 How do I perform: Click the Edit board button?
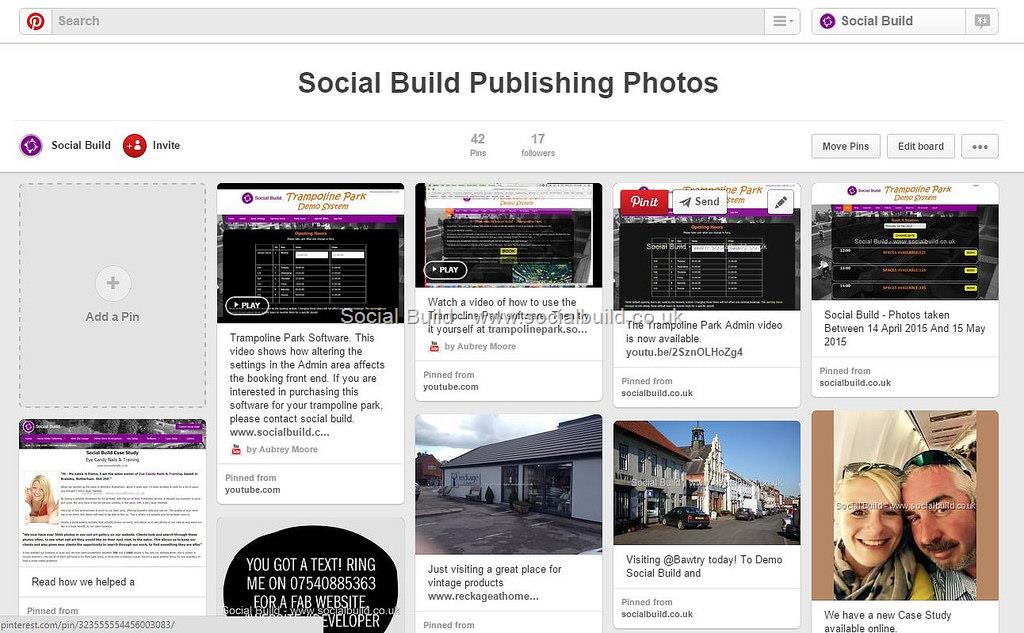point(920,146)
